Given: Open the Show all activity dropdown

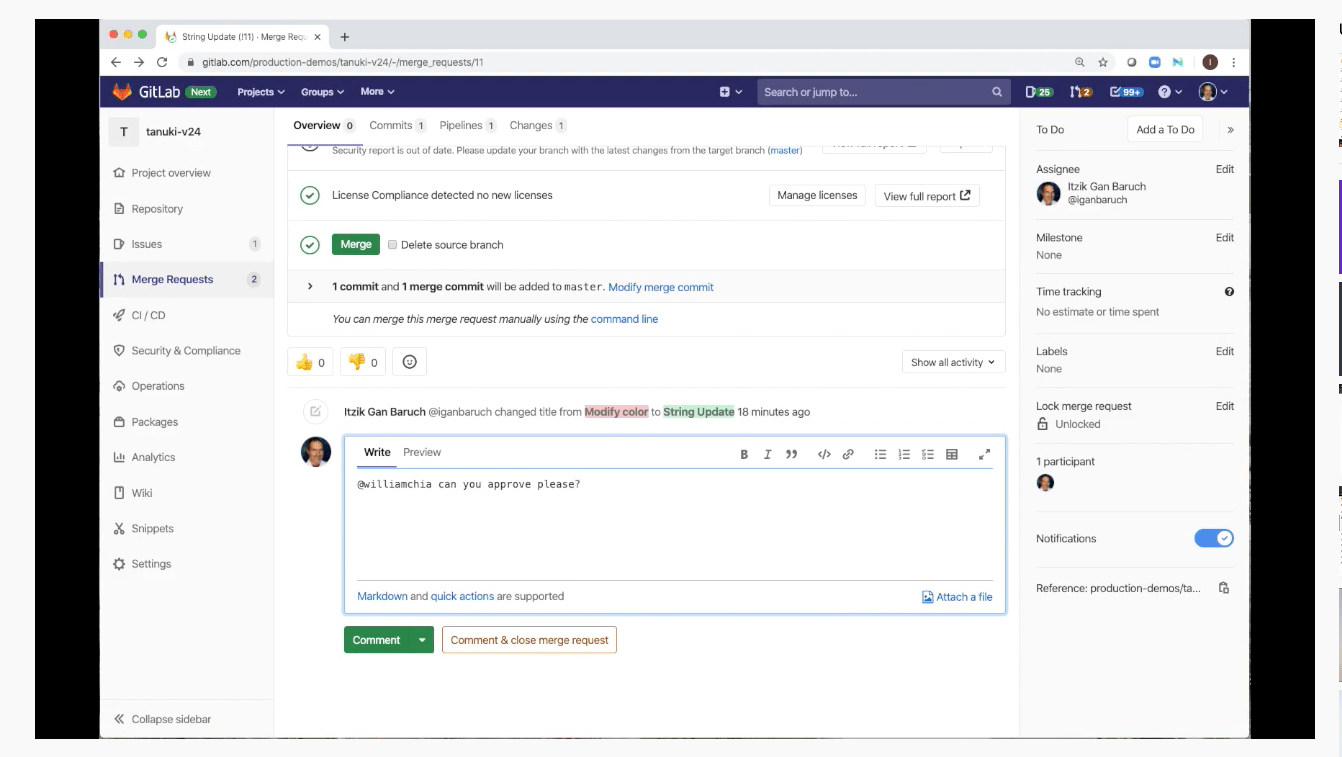Looking at the screenshot, I should (953, 361).
